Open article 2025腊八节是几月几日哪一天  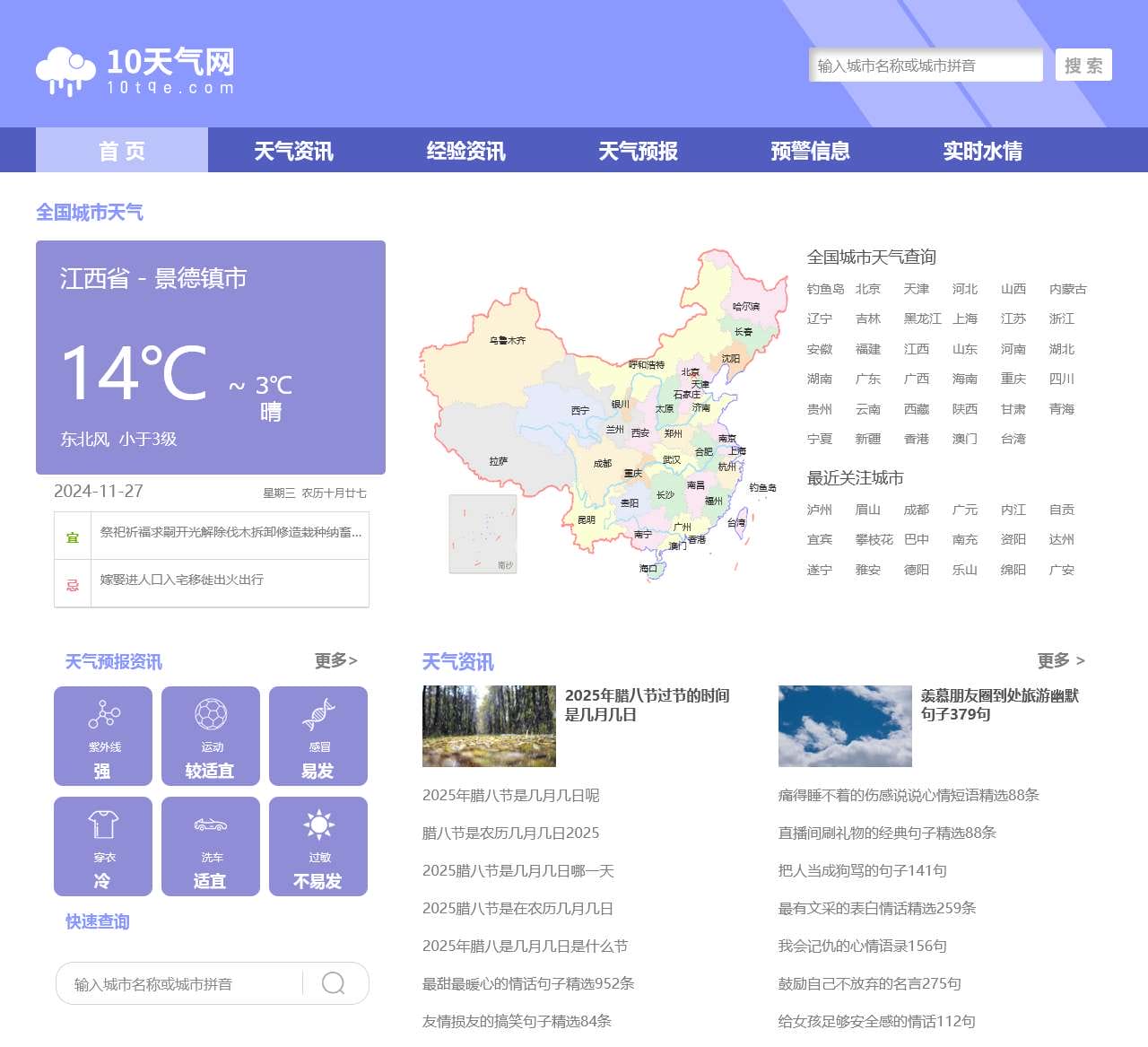click(x=518, y=870)
